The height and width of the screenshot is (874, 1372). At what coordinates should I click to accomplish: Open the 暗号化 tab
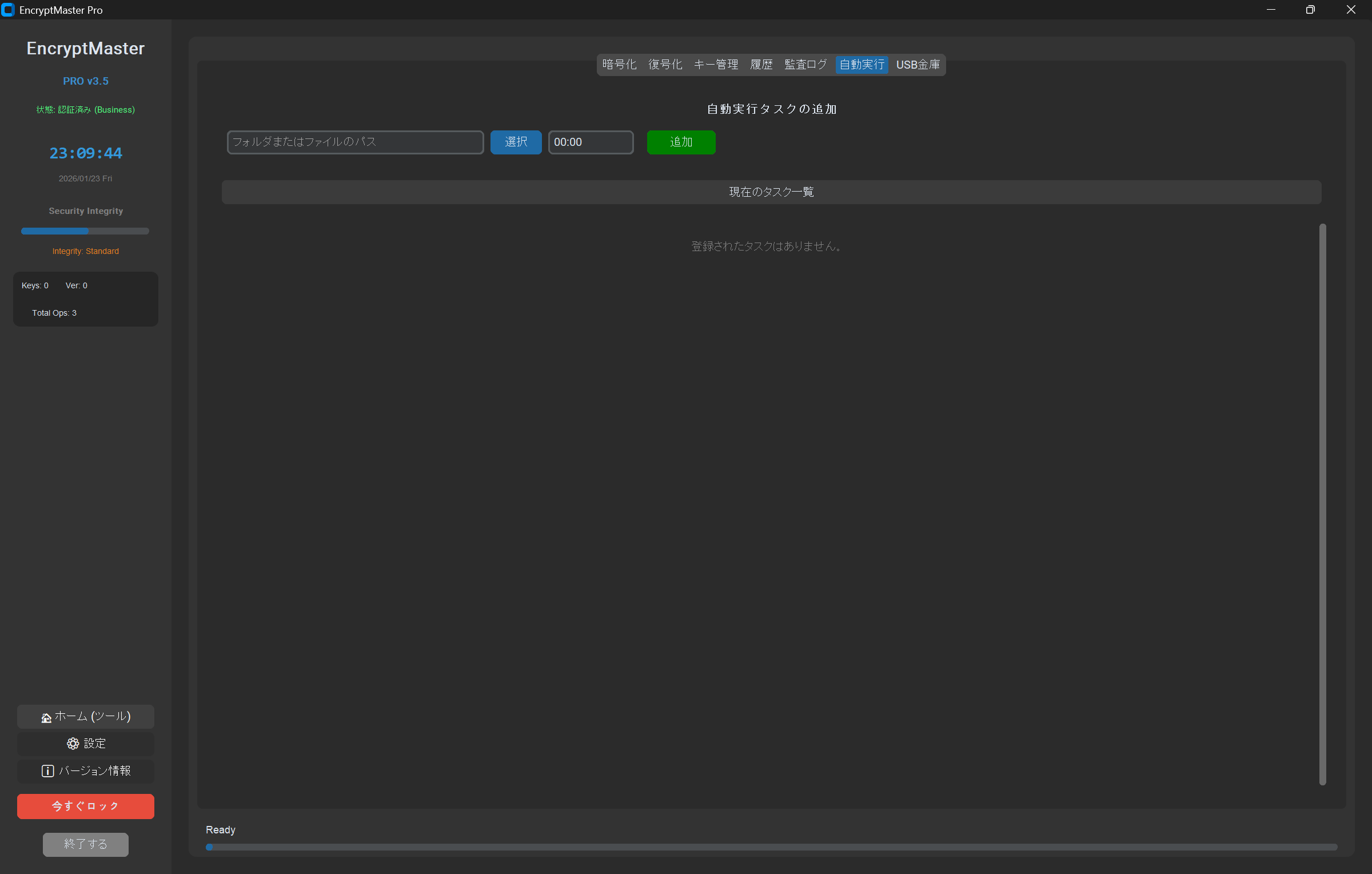pyautogui.click(x=619, y=65)
